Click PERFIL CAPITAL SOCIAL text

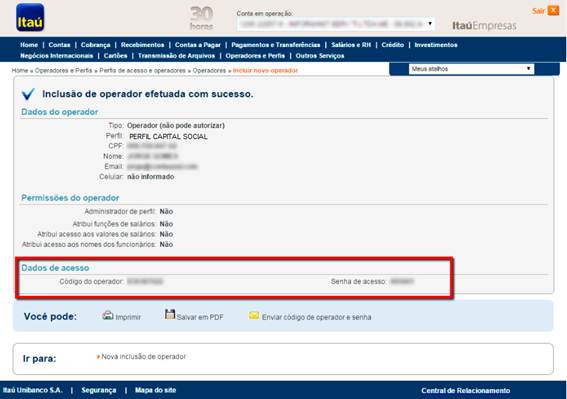click(168, 136)
